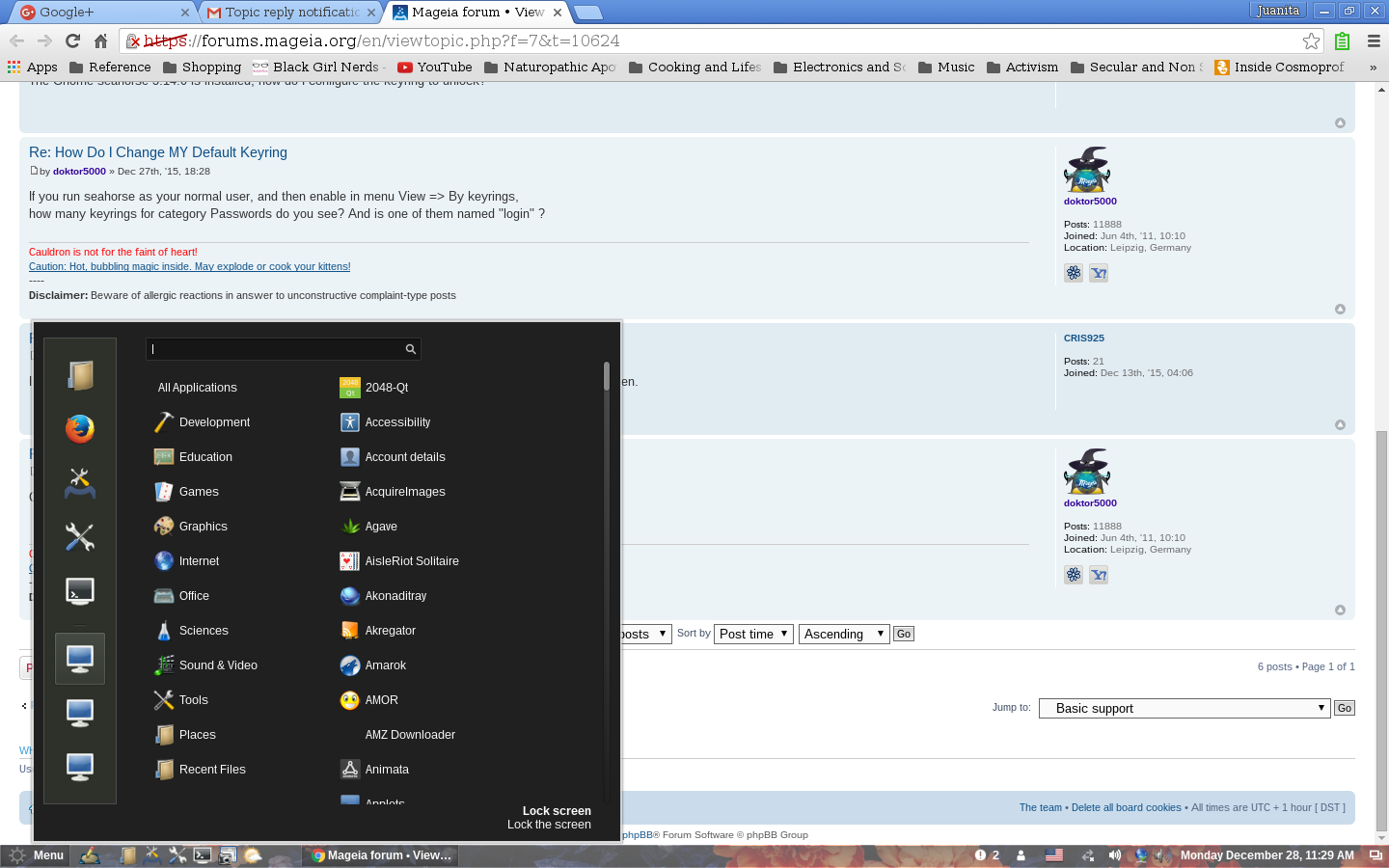1389x868 pixels.
Task: Launch the terminal from menu favorites sidebar
Action: point(80,590)
